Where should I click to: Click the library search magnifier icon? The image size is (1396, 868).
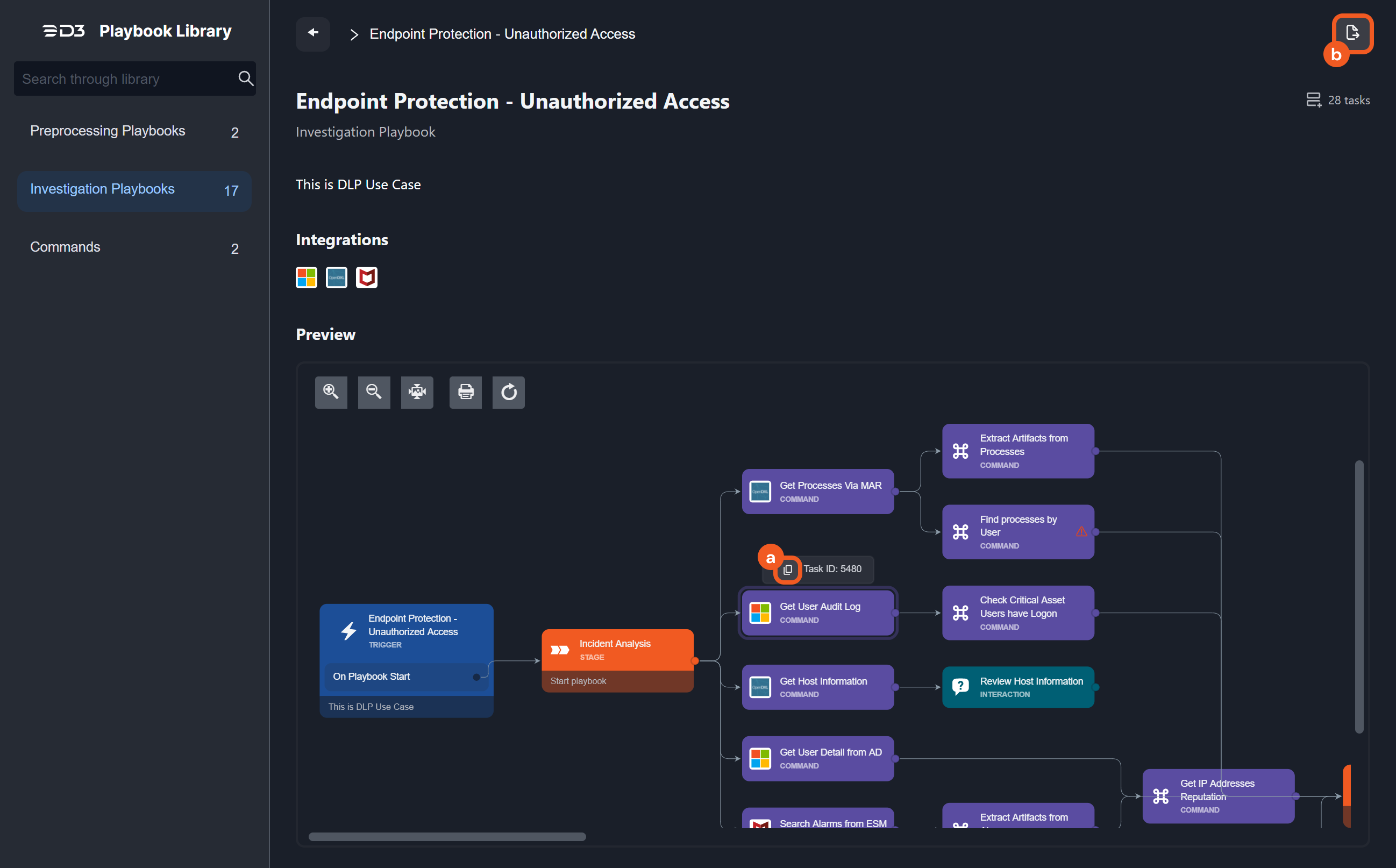246,79
